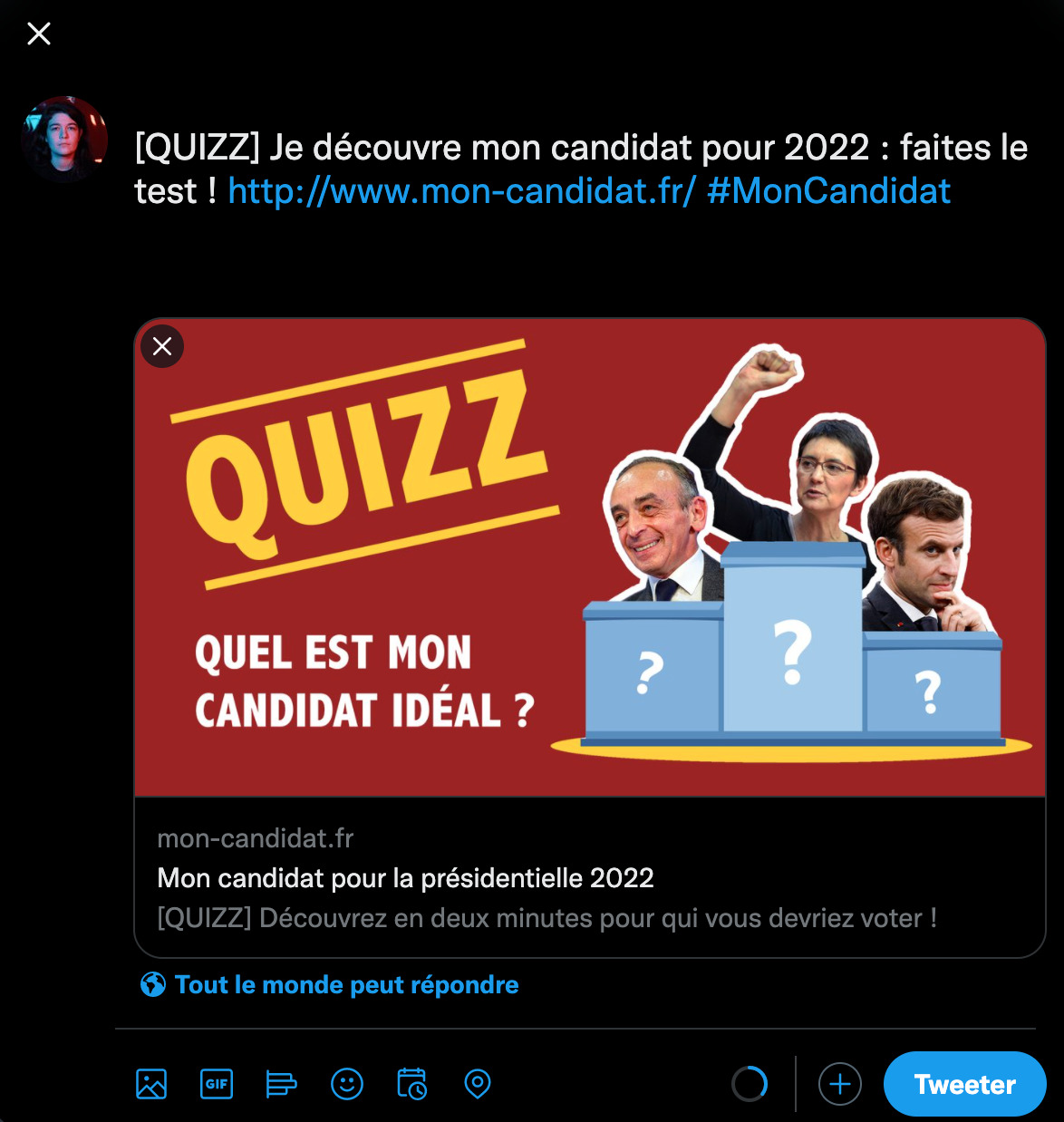1064x1122 pixels.
Task: Open the emoji picker
Action: click(347, 1084)
